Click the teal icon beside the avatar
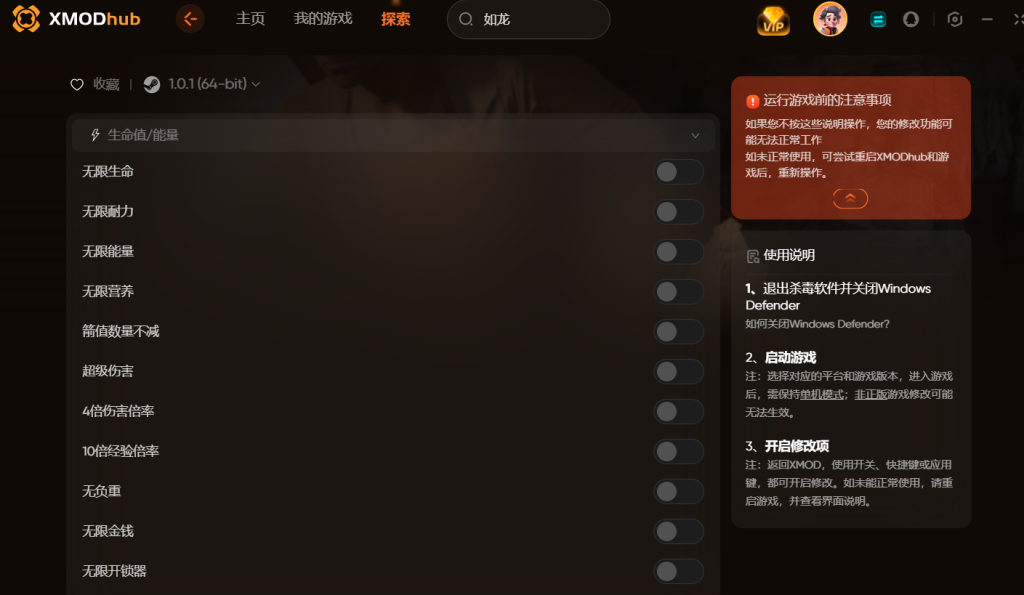The height and width of the screenshot is (595, 1024). [878, 20]
